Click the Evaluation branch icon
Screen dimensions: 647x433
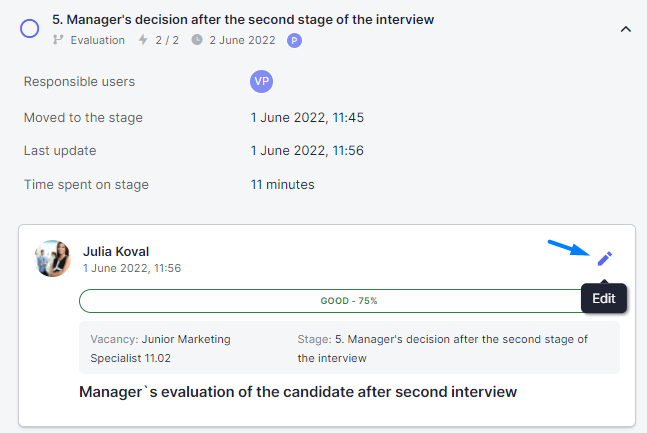click(x=58, y=40)
